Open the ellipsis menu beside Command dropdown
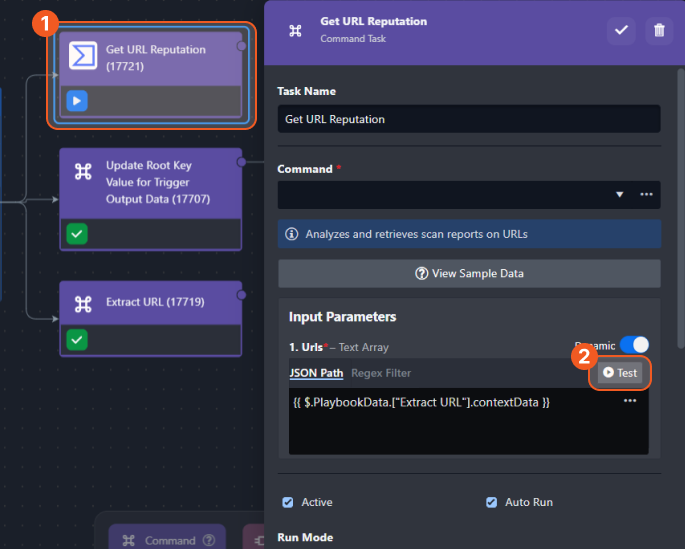 coord(647,194)
